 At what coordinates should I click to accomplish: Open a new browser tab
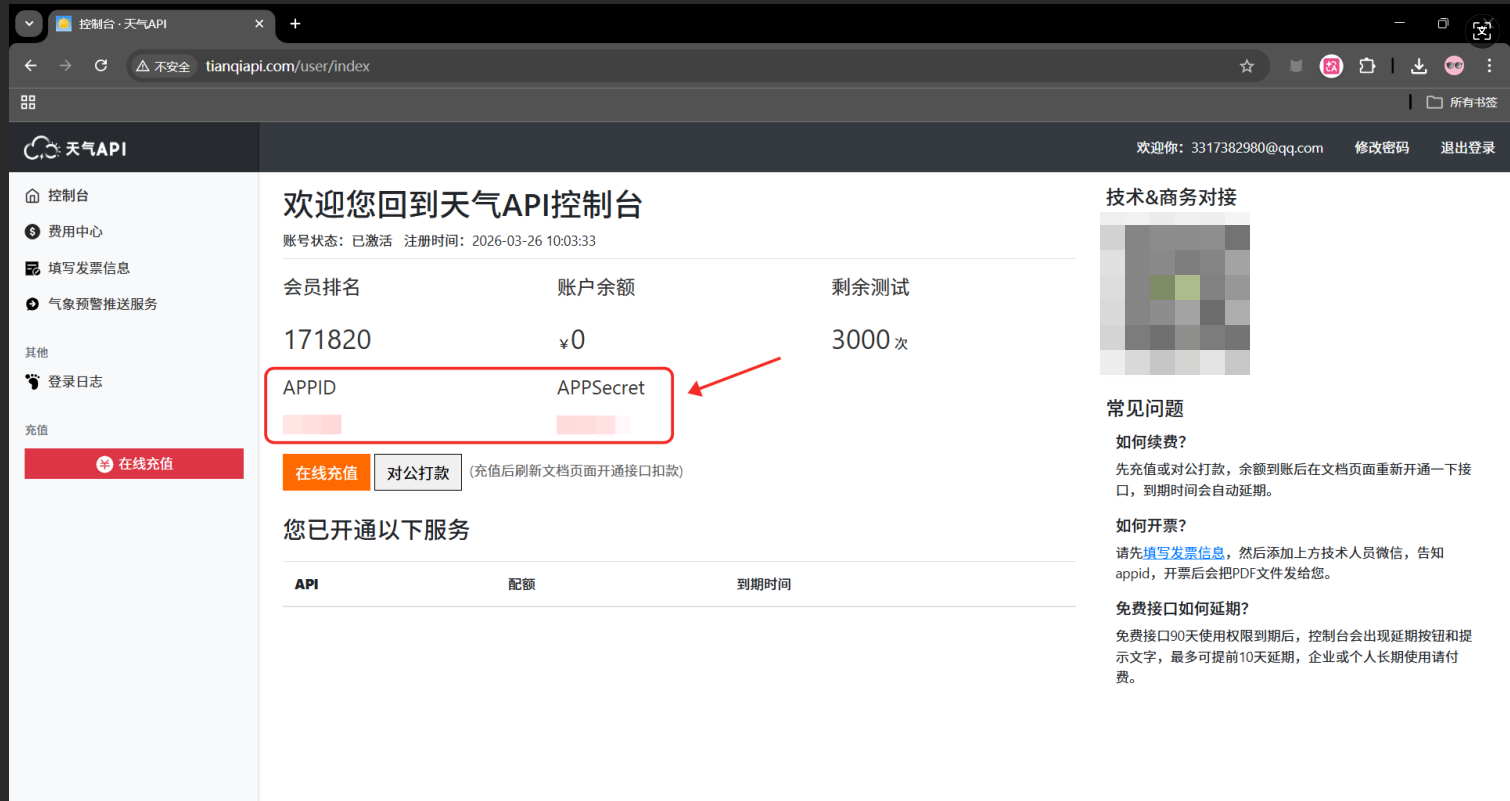(x=295, y=24)
